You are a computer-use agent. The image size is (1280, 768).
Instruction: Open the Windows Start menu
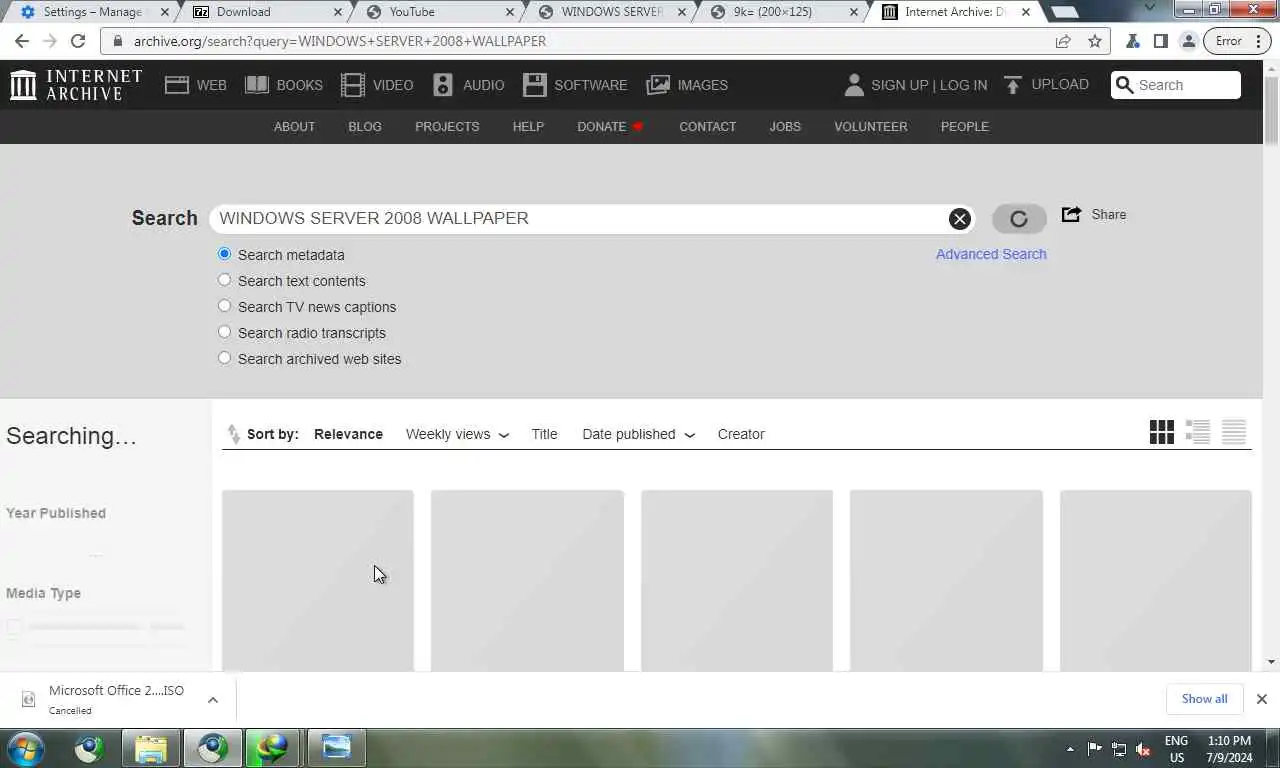26,748
